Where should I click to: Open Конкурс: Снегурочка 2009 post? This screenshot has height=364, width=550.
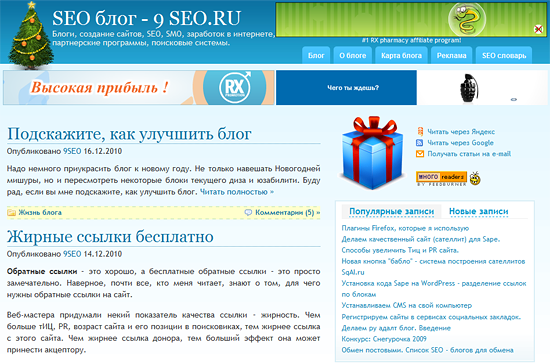click(384, 339)
